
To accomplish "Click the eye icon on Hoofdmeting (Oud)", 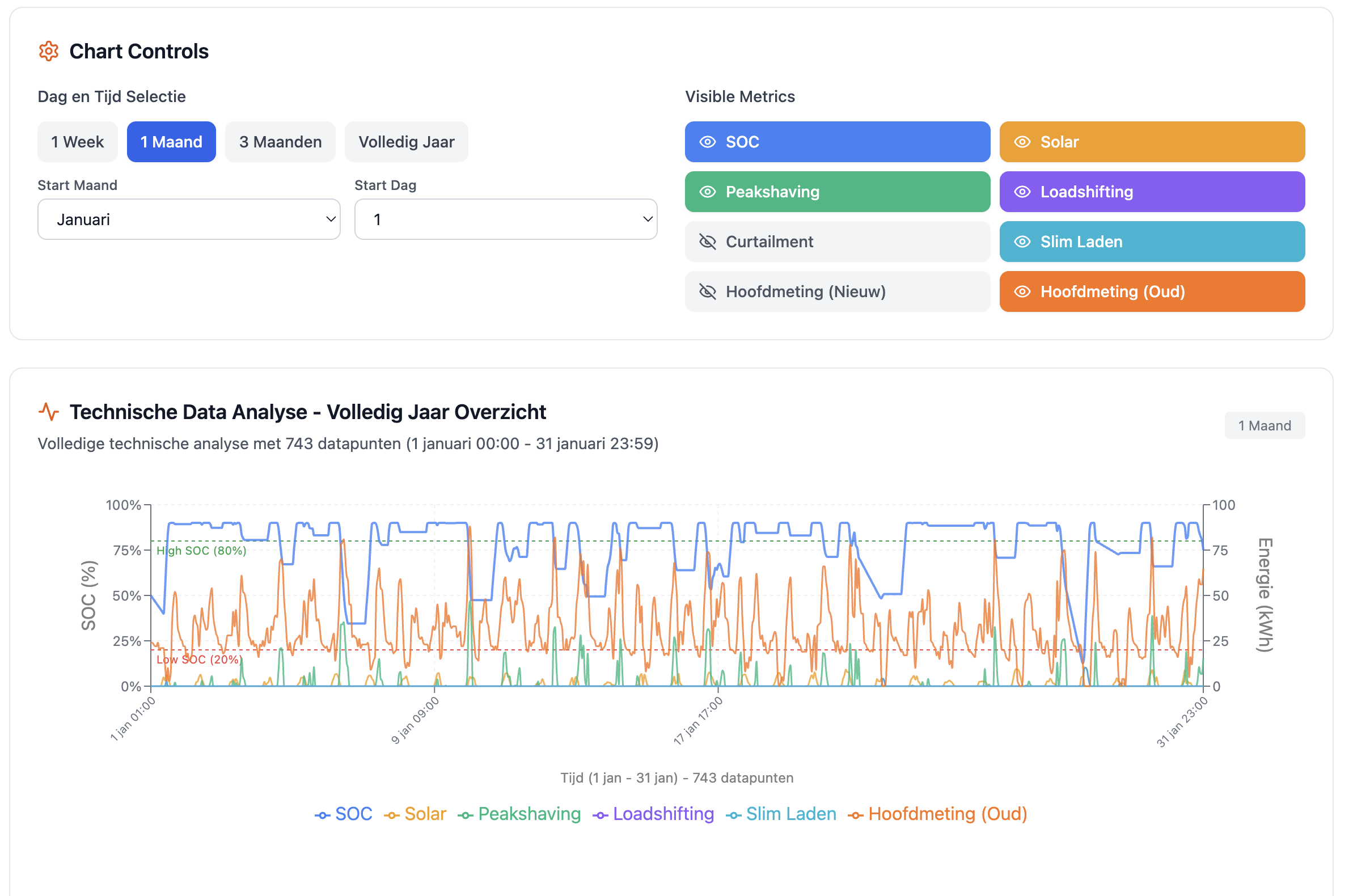I will 1022,291.
